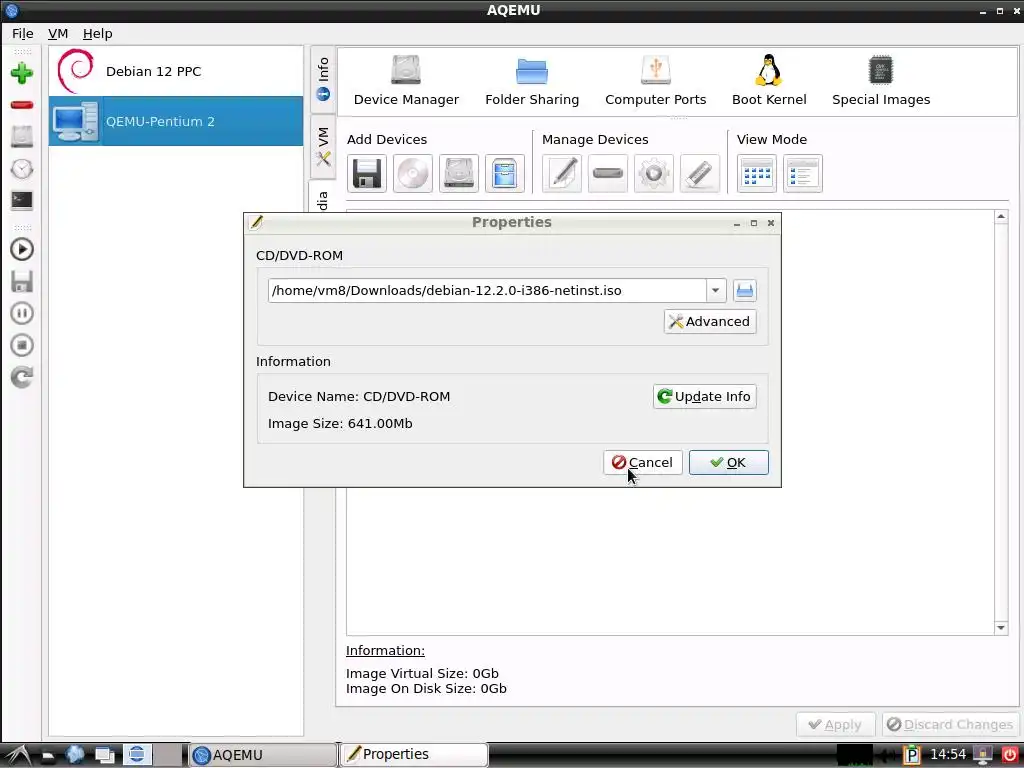1024x768 pixels.
Task: Click the green plus Add VM icon
Action: tap(22, 72)
